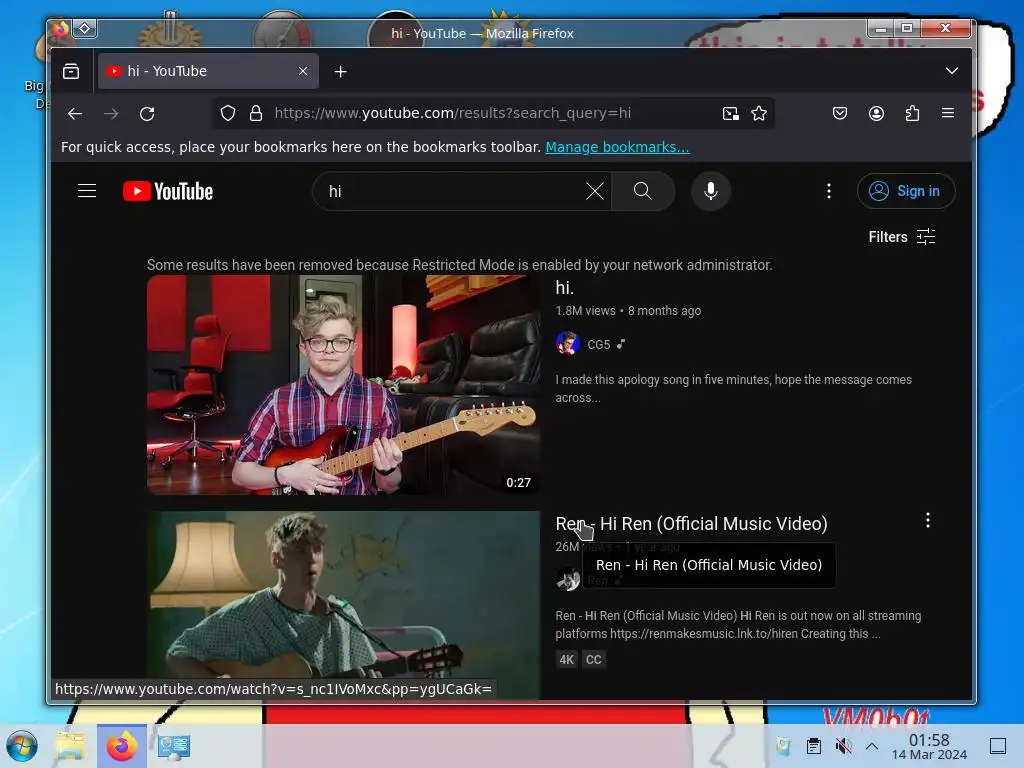The height and width of the screenshot is (768, 1024).
Task: Open system settings app in taskbar
Action: tap(173, 746)
